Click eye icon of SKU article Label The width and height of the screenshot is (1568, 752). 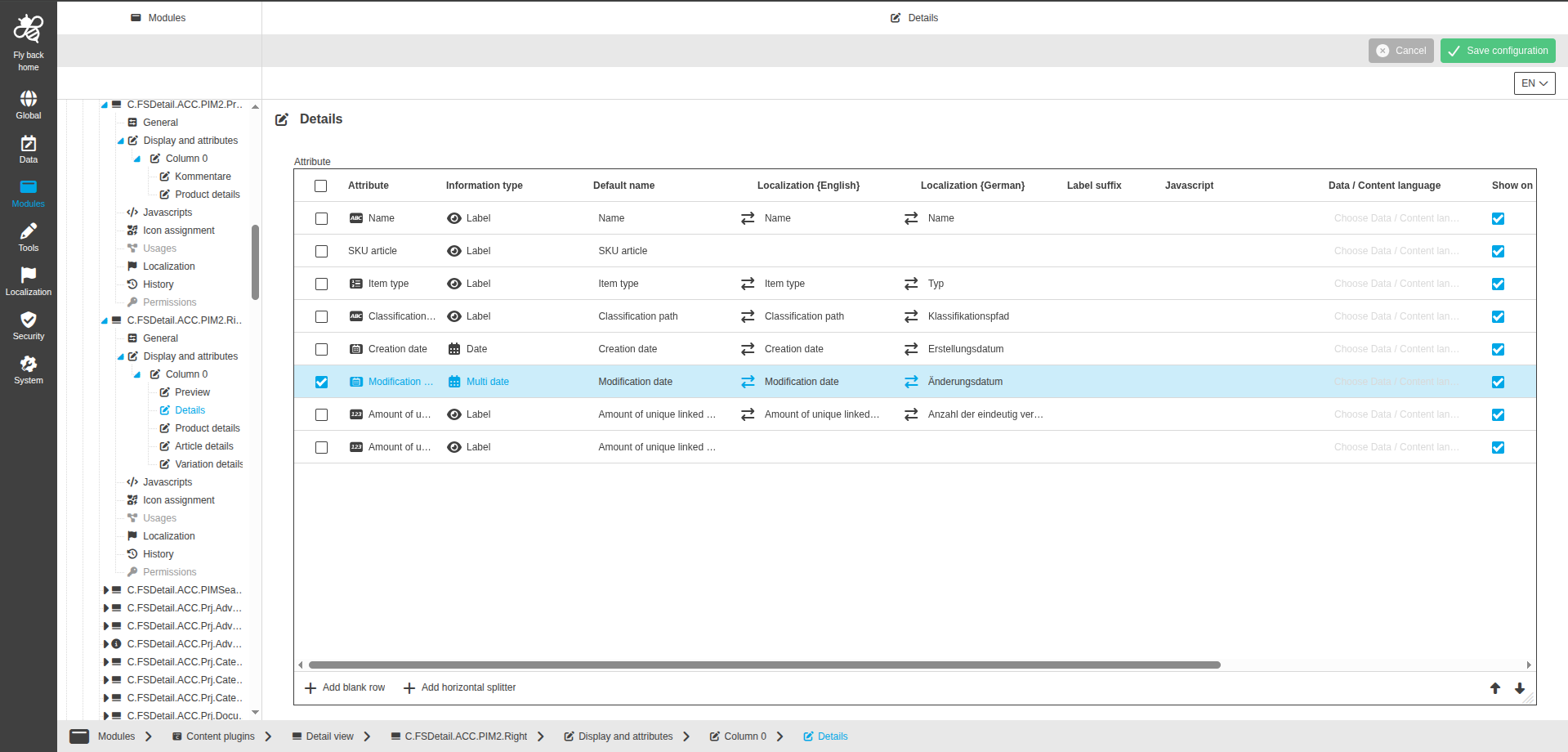coord(454,251)
